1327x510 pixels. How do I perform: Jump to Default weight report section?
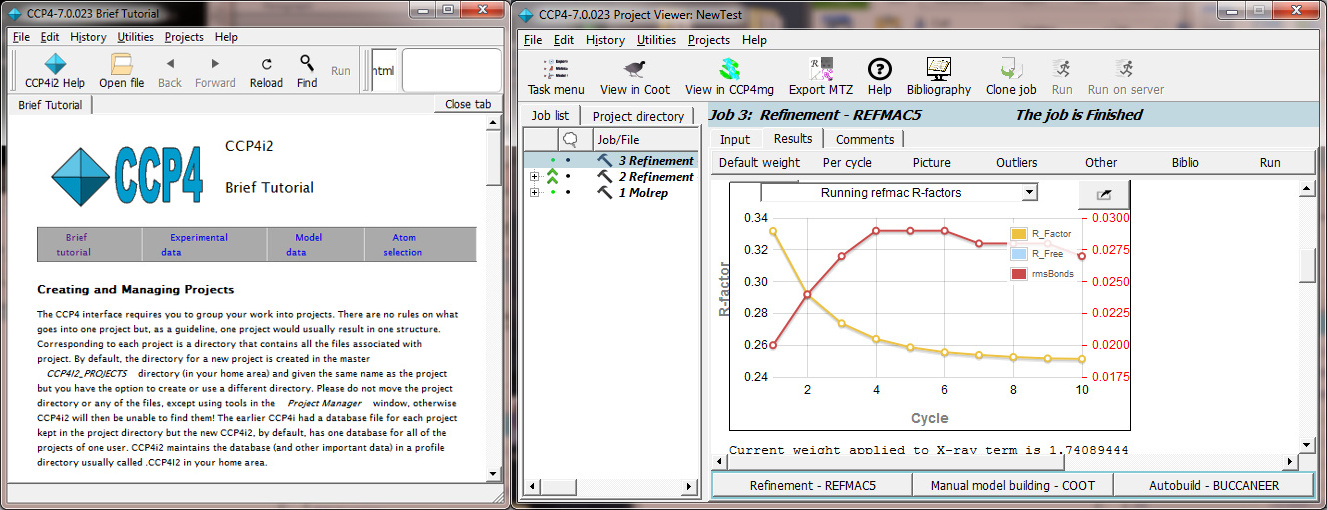[759, 162]
